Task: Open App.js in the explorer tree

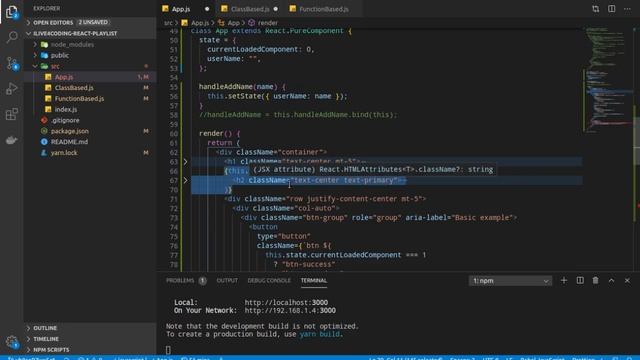Action: tap(90, 77)
